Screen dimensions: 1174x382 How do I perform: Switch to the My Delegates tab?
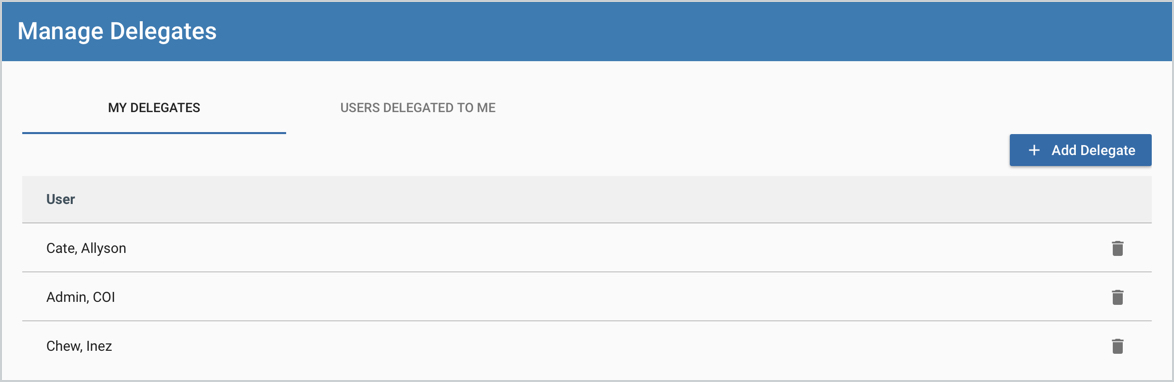tap(154, 108)
